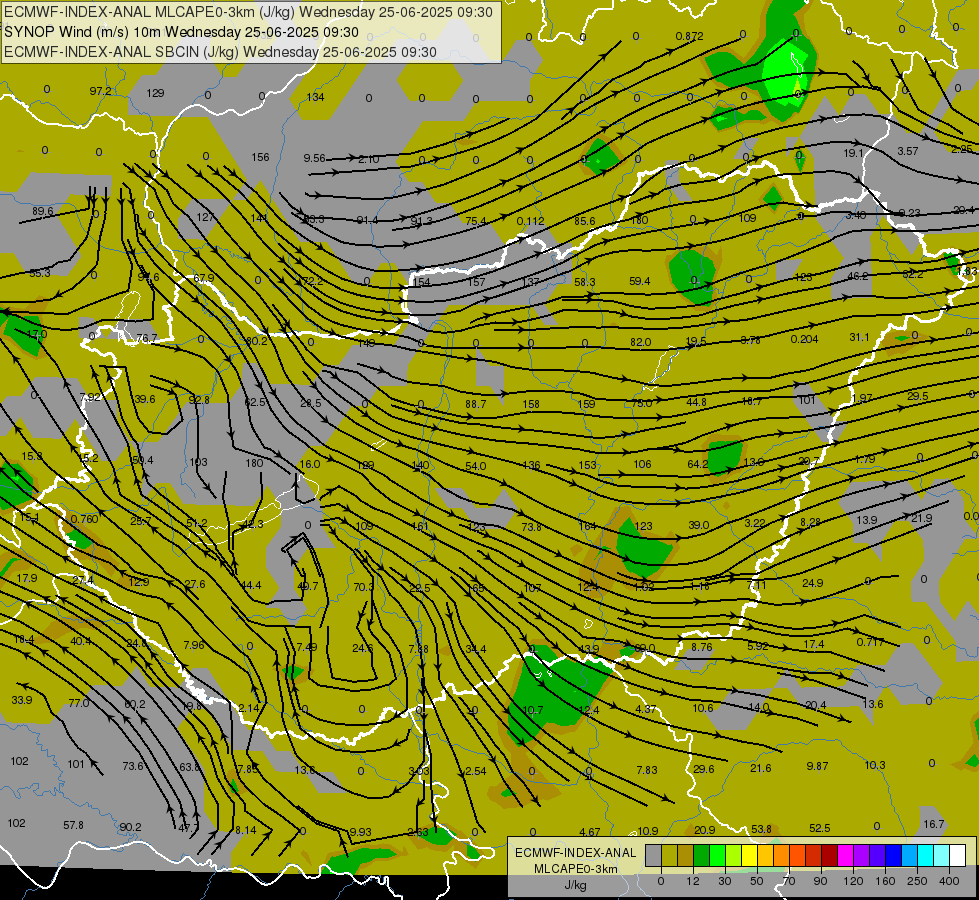Click the legend scale label 30
This screenshot has height=900, width=979.
[x=725, y=881]
